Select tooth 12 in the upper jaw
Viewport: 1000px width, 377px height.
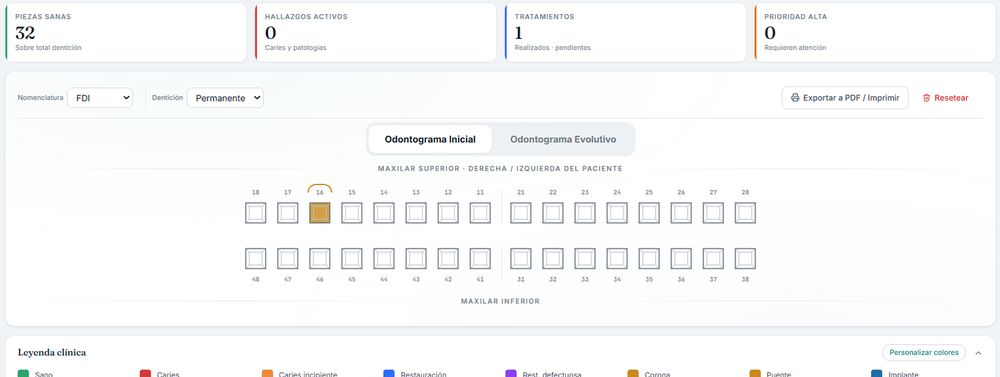pos(448,212)
